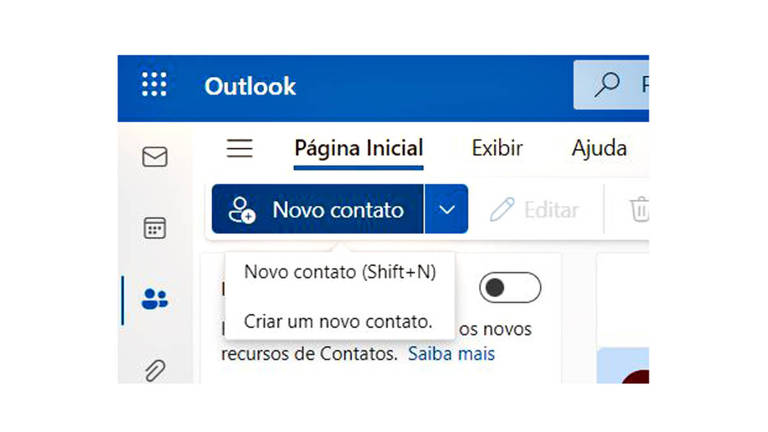768x432 pixels.
Task: Open the Files paperclip sidebar icon
Action: [155, 370]
